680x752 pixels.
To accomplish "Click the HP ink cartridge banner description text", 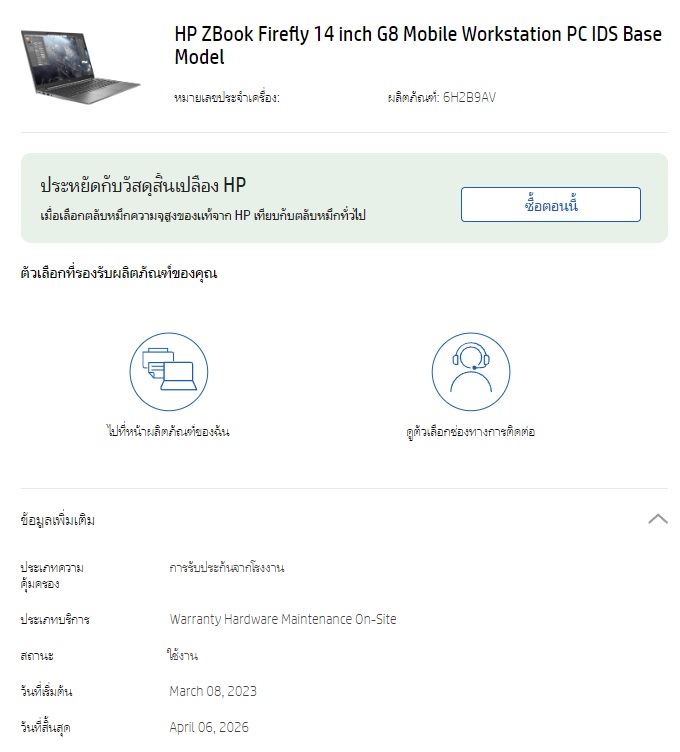I will tap(202, 215).
